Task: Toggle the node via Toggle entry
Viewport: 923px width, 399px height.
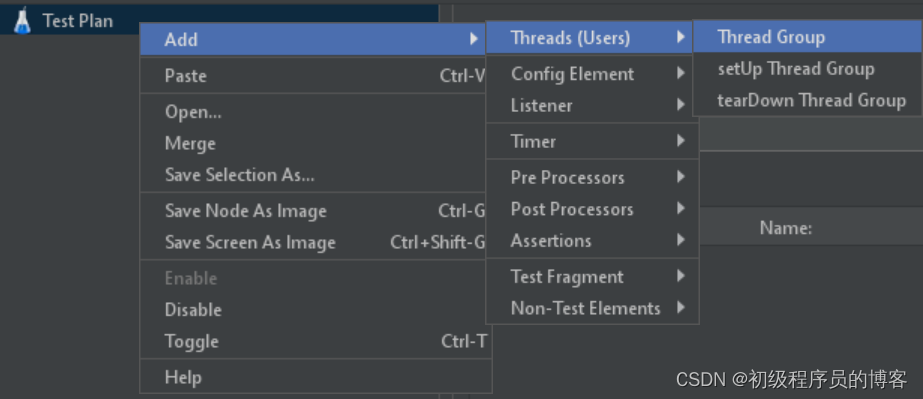Action: point(316,341)
